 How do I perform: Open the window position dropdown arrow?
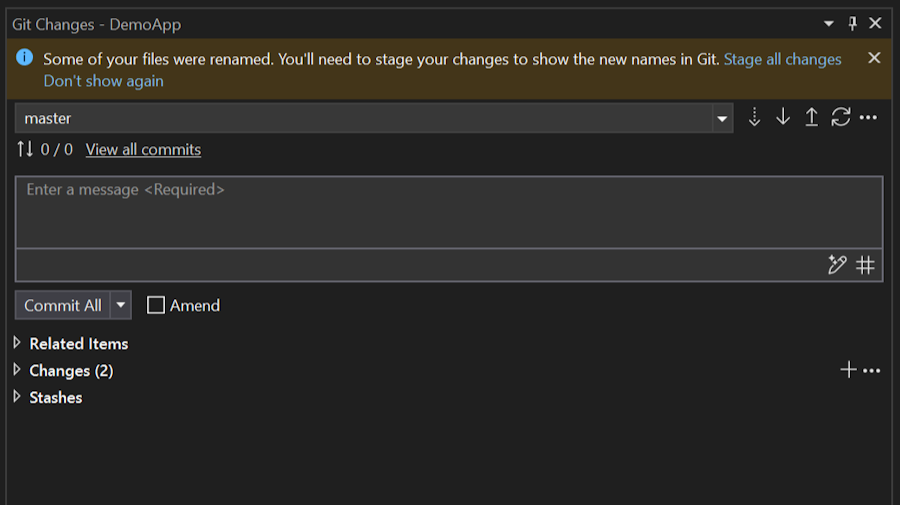click(829, 23)
